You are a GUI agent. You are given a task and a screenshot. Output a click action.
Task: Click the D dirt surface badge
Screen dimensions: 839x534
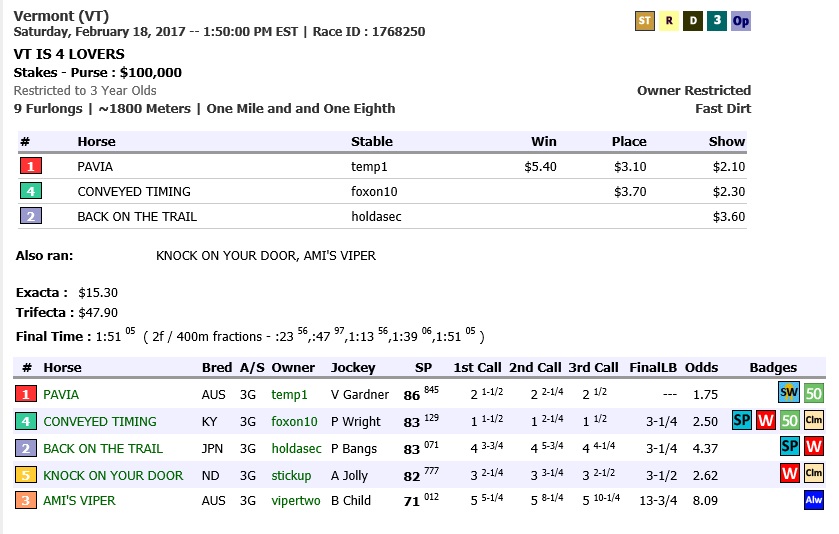693,21
